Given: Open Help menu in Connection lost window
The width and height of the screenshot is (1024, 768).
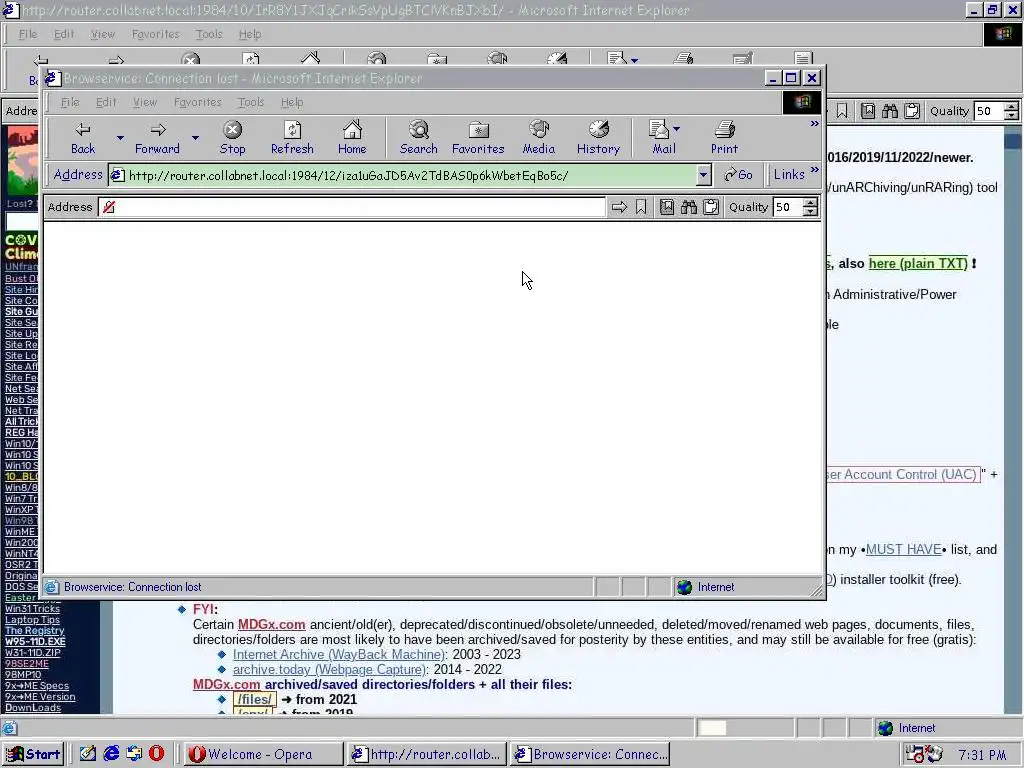Looking at the screenshot, I should pos(292,102).
